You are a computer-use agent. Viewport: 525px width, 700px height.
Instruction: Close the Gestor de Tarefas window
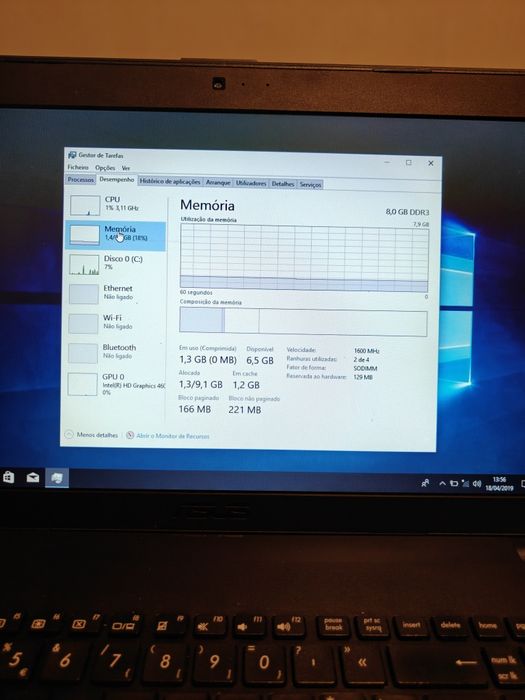coord(431,163)
